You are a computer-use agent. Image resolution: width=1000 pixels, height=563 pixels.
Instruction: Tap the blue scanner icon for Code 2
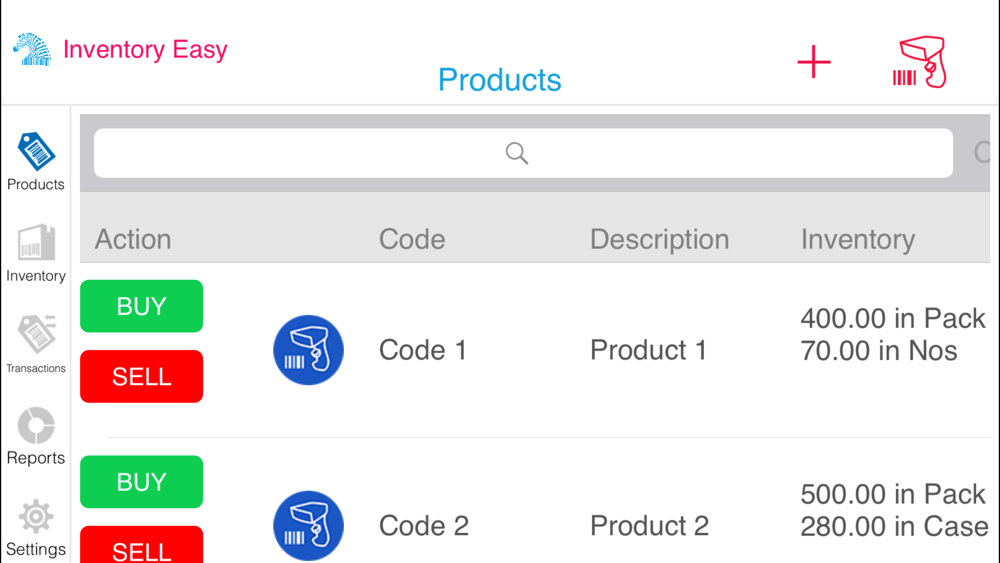(x=308, y=525)
